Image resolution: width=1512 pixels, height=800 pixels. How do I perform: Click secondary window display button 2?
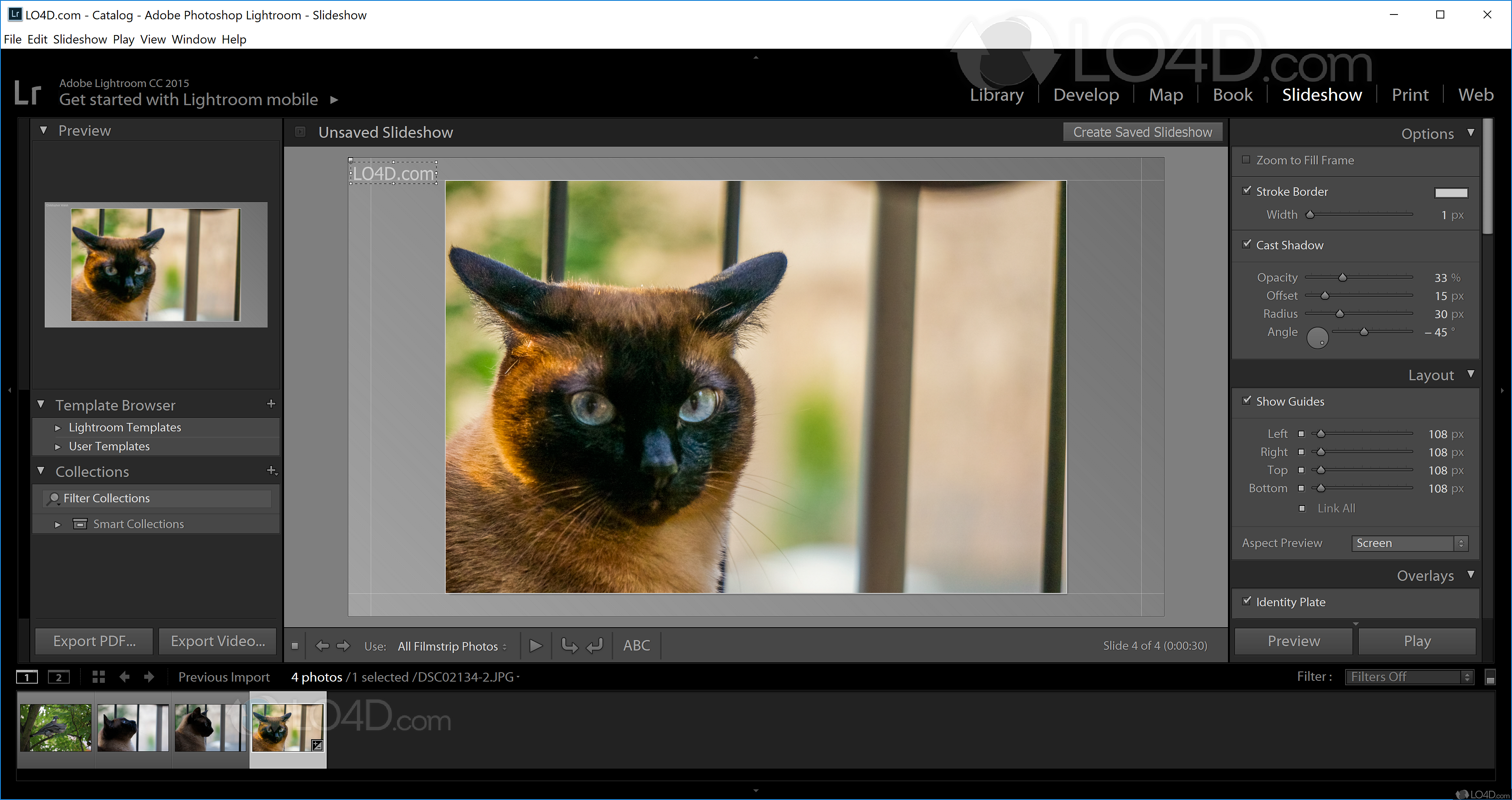[x=59, y=677]
